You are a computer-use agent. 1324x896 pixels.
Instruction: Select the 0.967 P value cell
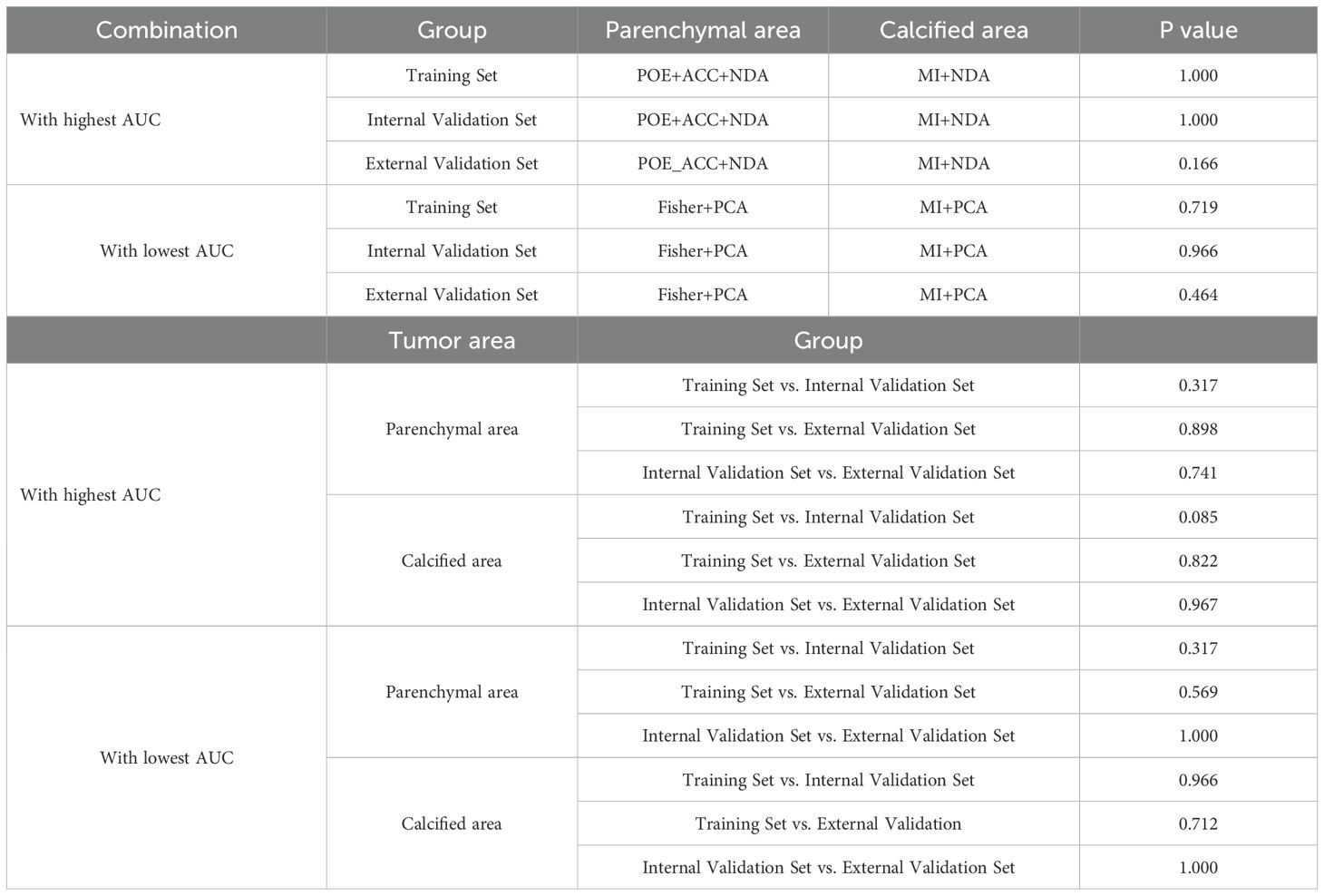pyautogui.click(x=1198, y=604)
